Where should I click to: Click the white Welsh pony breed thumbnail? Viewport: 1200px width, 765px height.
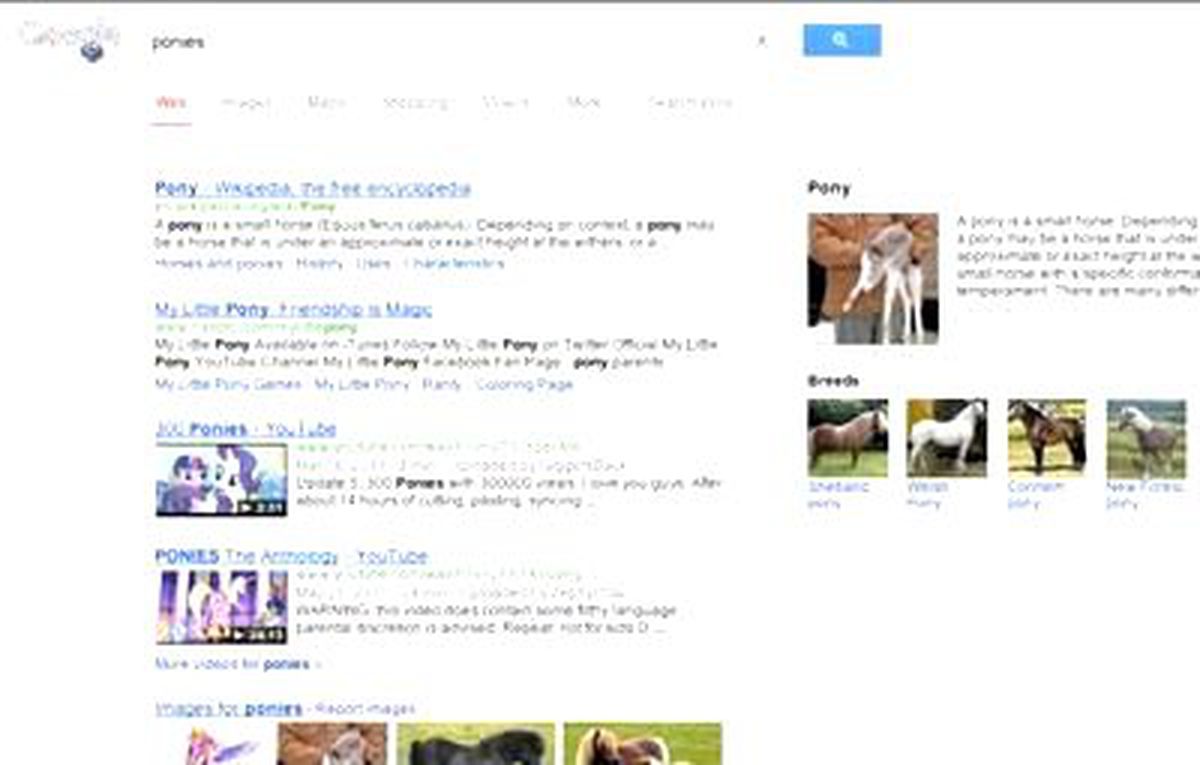click(x=946, y=437)
